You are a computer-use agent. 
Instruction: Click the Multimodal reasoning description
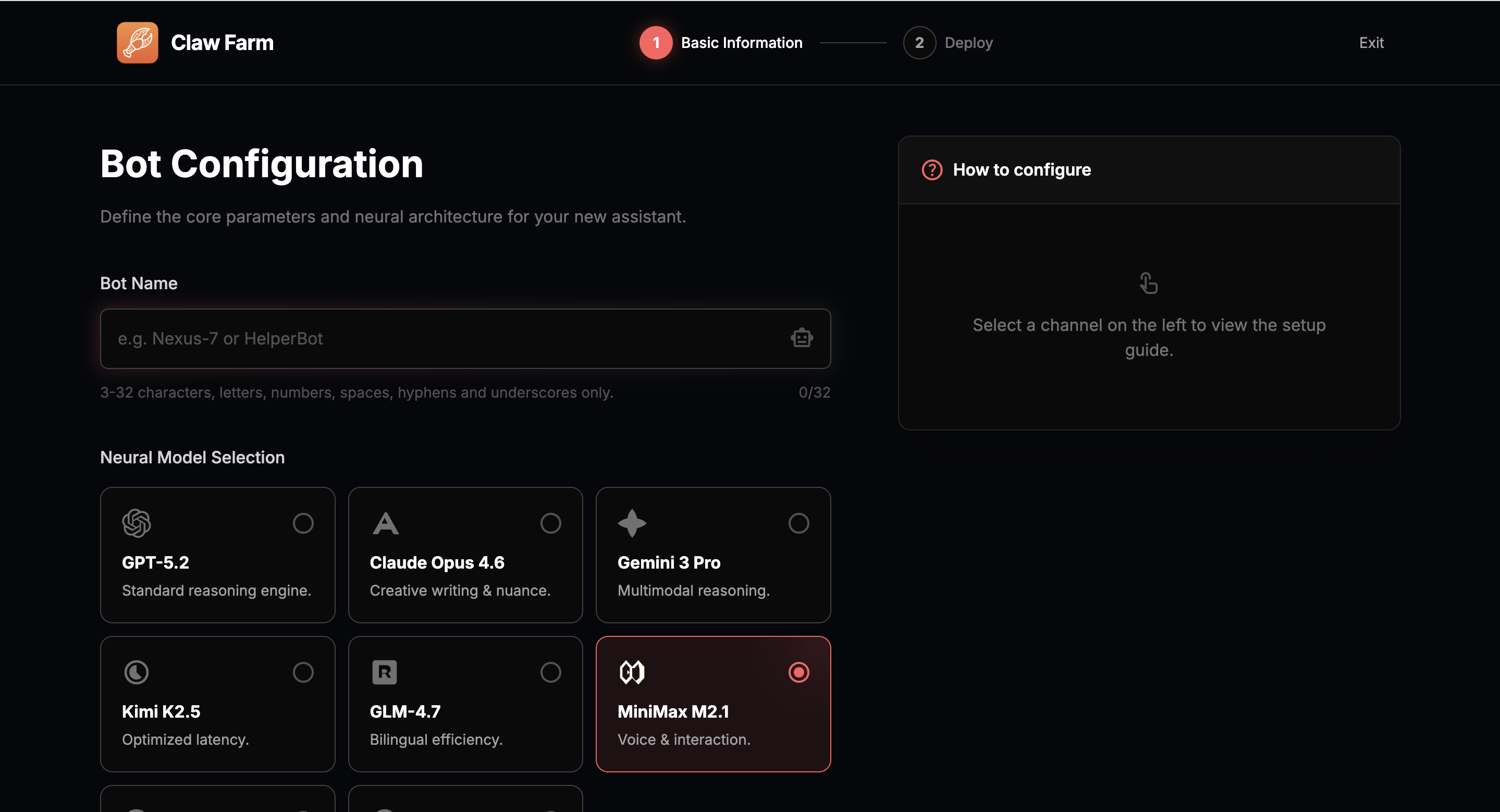694,590
